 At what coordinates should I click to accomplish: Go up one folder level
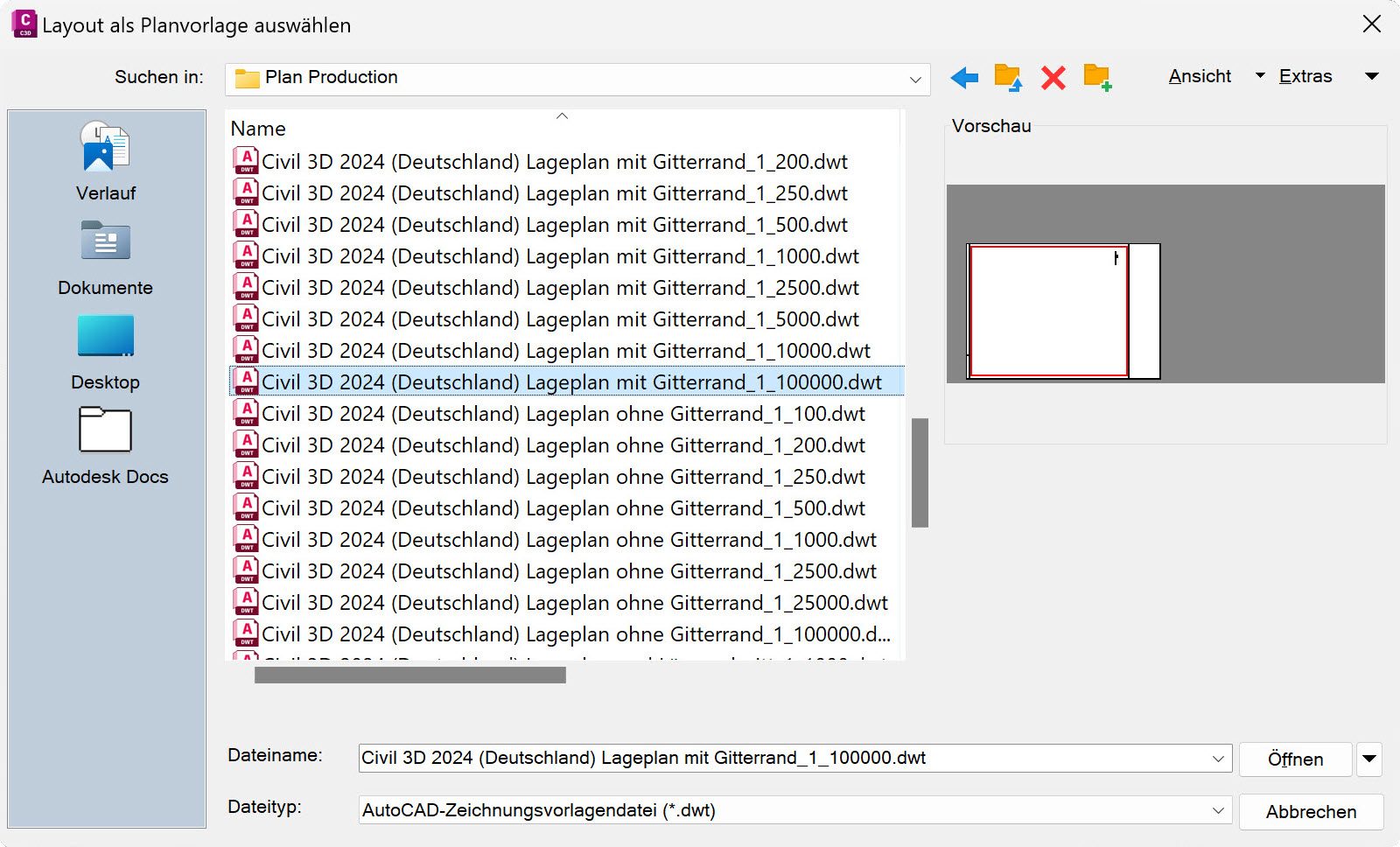(x=1008, y=78)
